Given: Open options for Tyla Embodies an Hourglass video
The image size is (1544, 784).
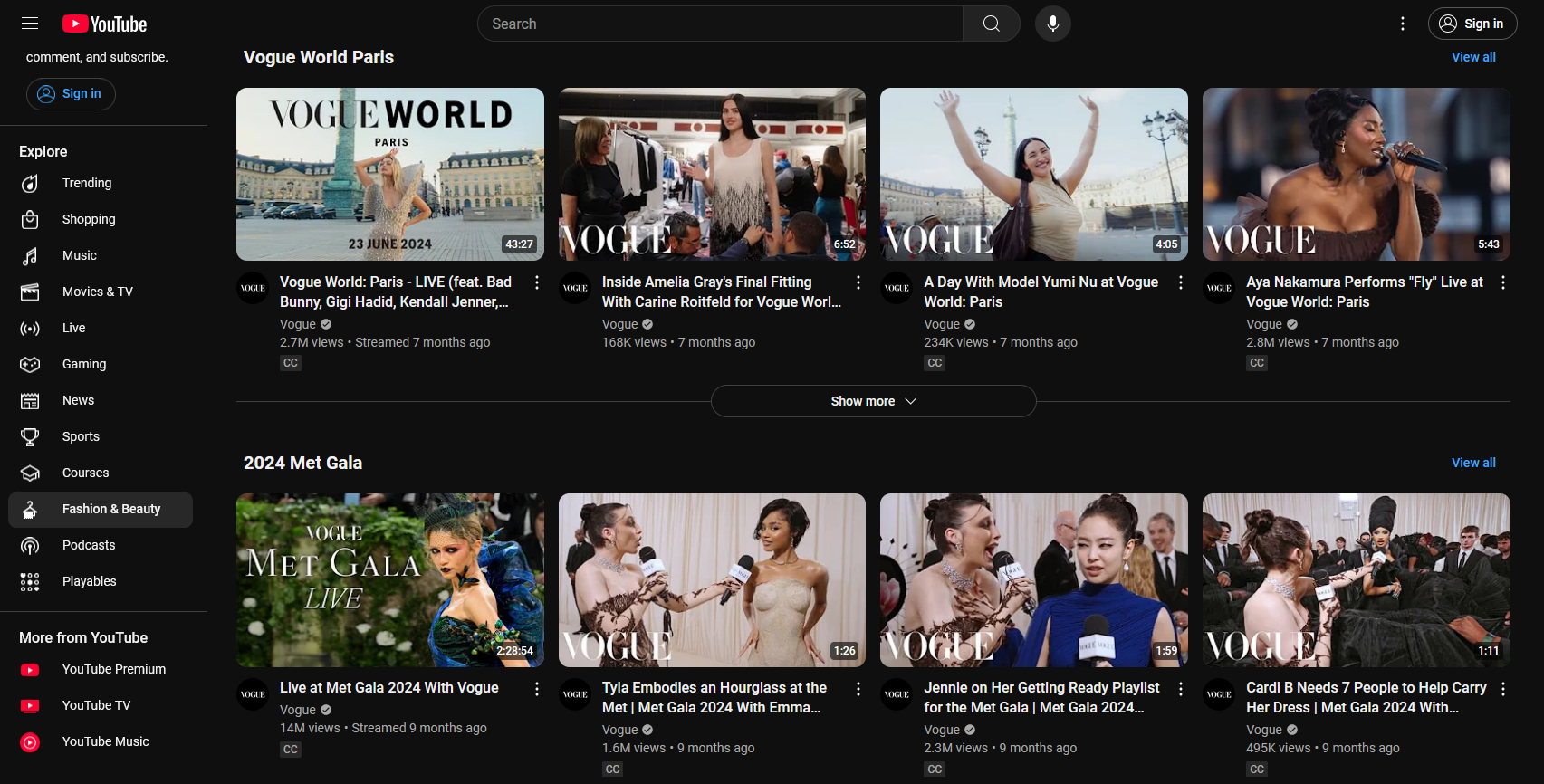Looking at the screenshot, I should (x=858, y=689).
